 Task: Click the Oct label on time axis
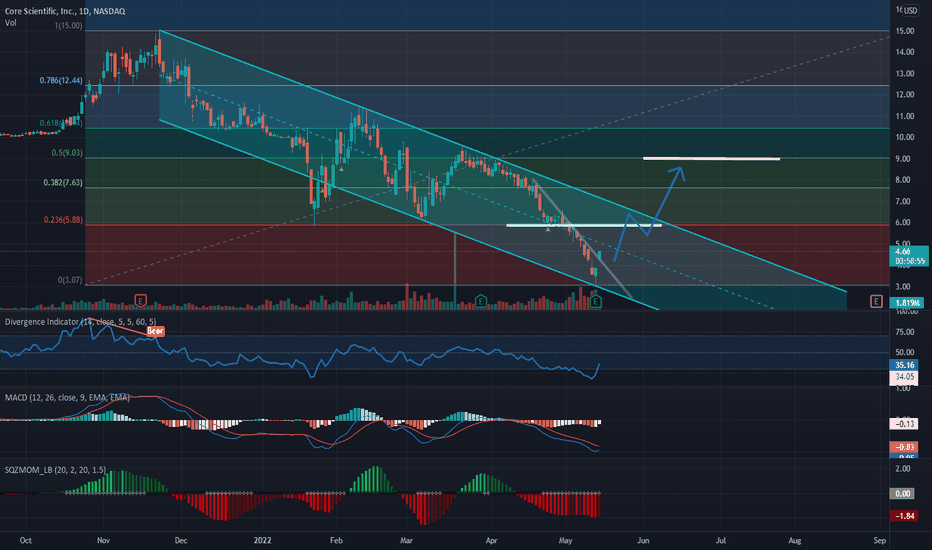tap(25, 540)
